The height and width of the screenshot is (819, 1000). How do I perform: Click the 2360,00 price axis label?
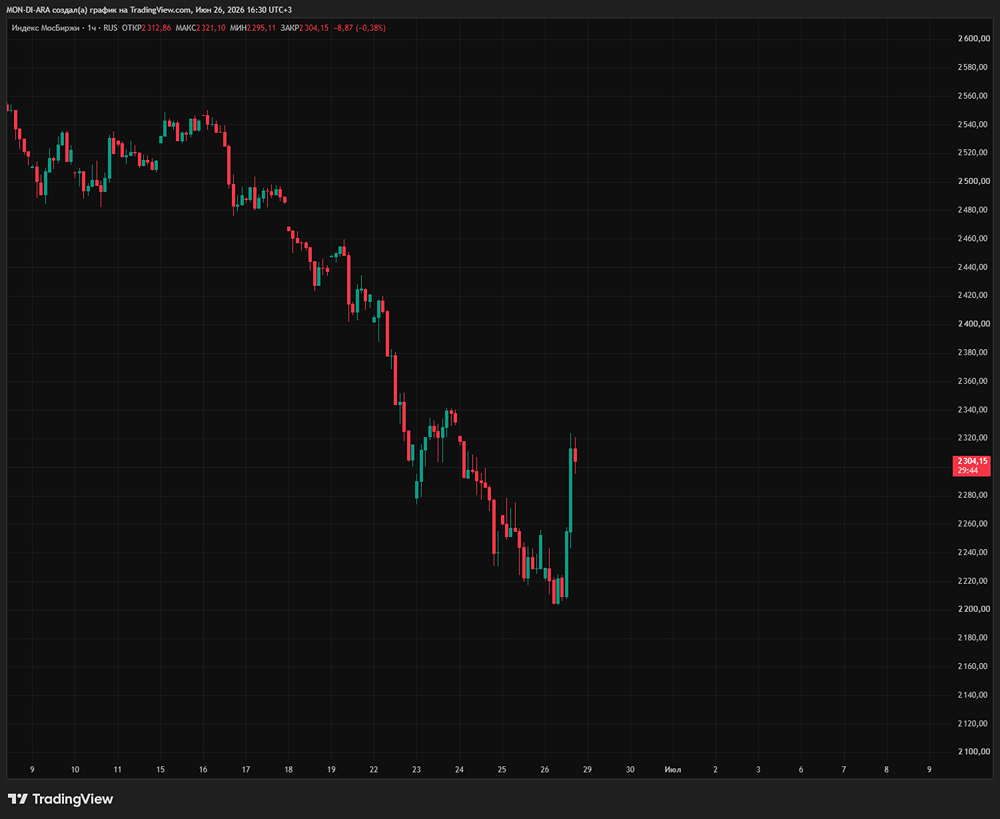click(x=973, y=381)
